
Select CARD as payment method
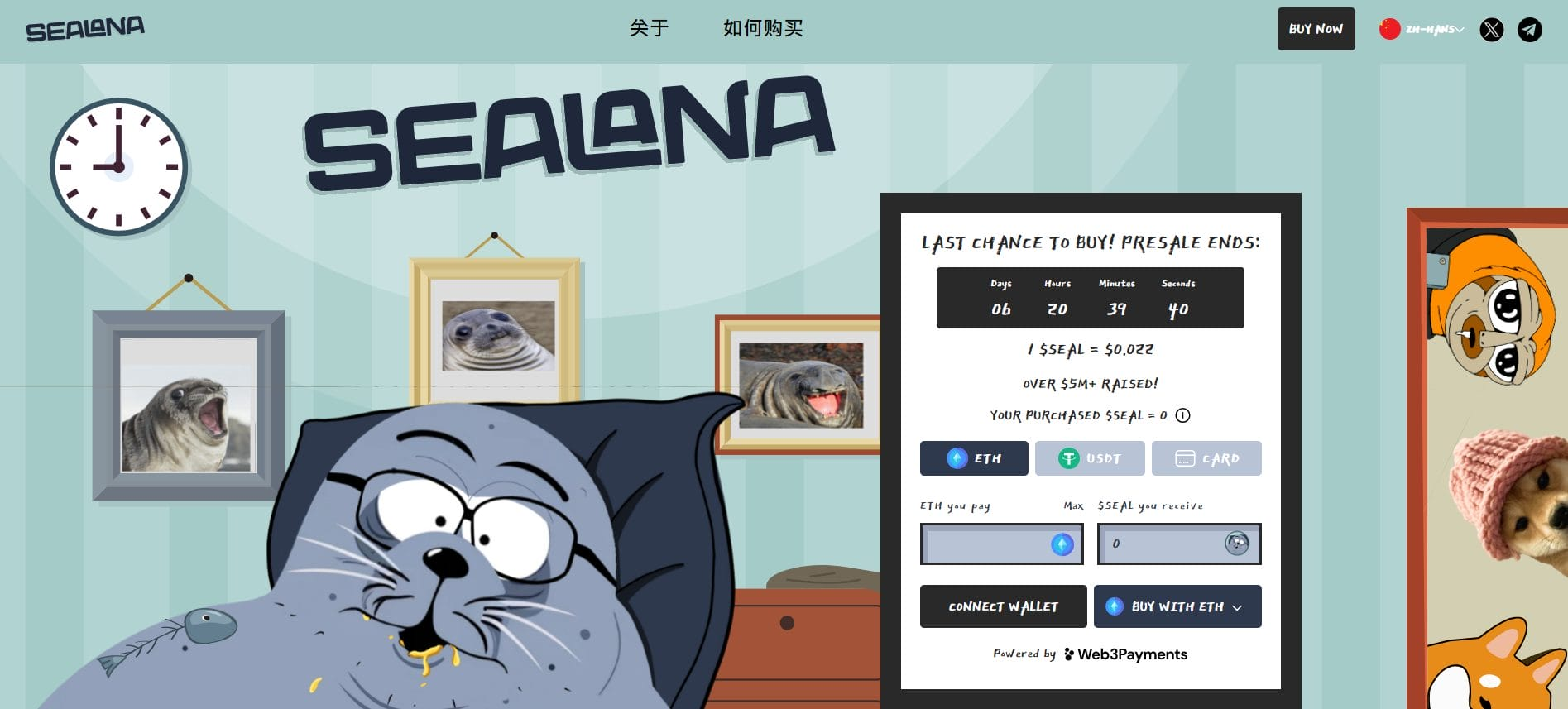point(1206,458)
